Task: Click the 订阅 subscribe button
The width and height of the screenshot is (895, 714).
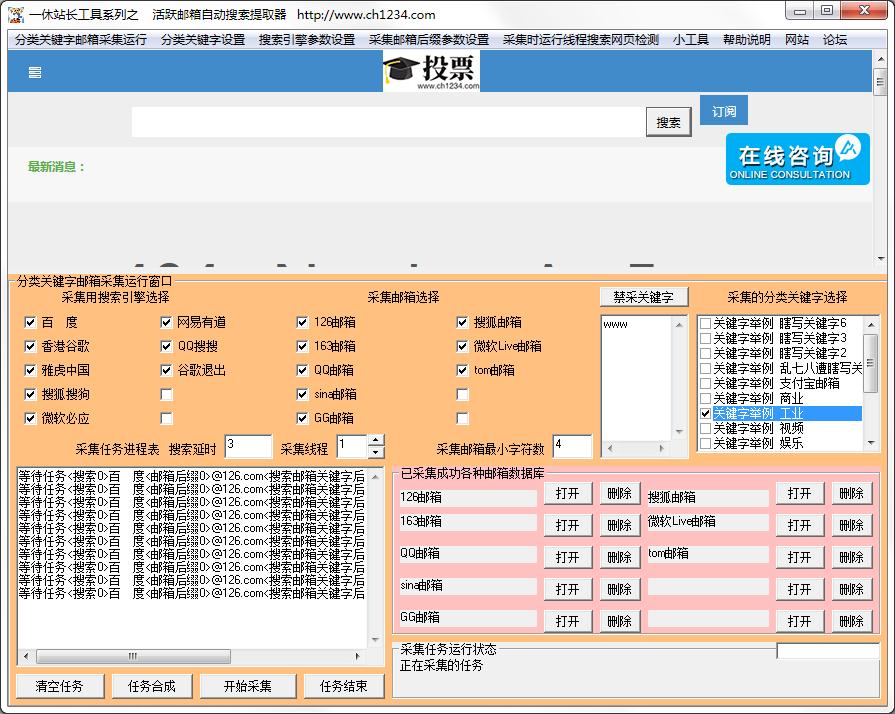Action: [724, 111]
